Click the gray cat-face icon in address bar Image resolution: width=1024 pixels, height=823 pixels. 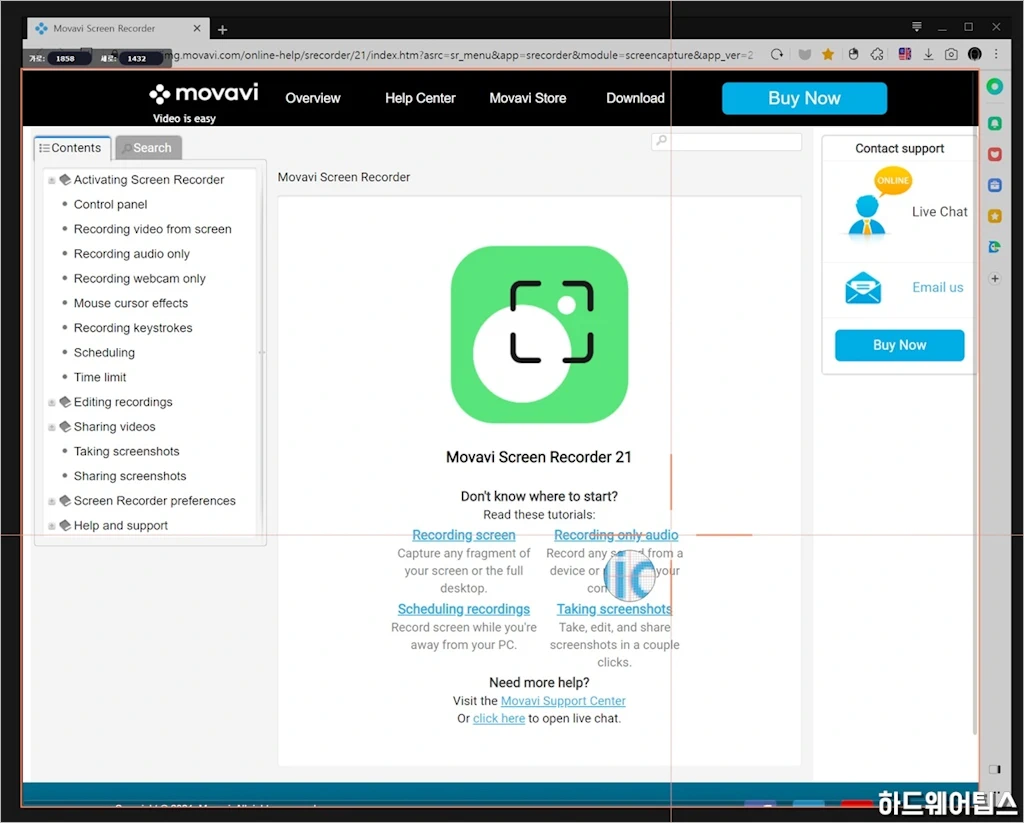click(805, 55)
